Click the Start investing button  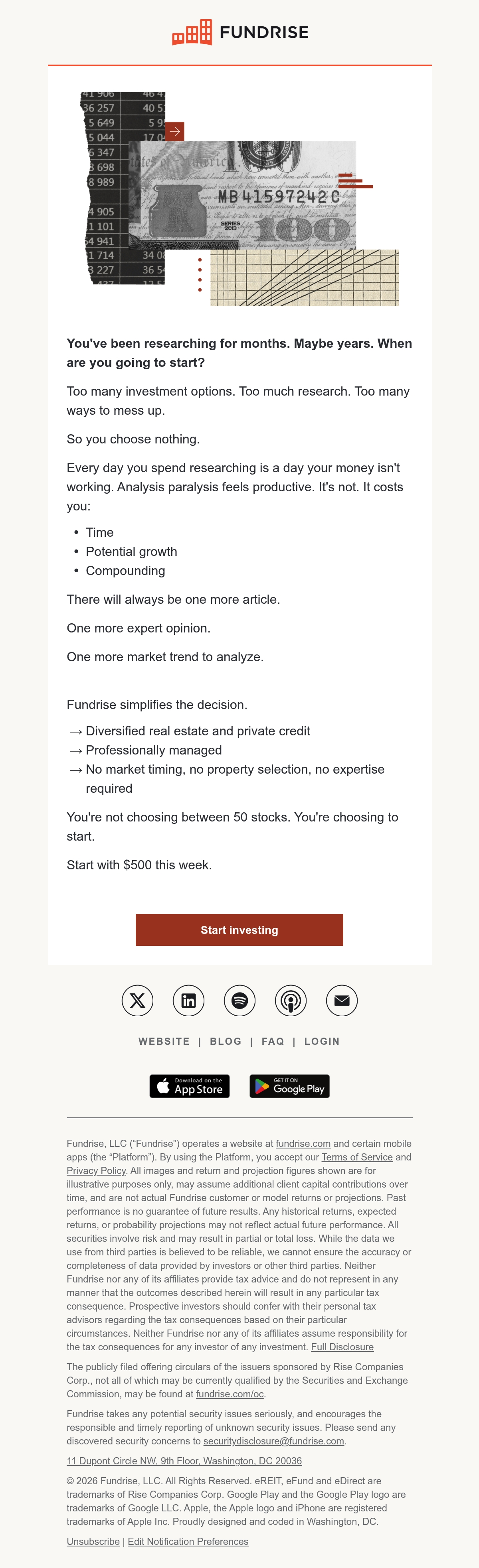[x=239, y=930]
